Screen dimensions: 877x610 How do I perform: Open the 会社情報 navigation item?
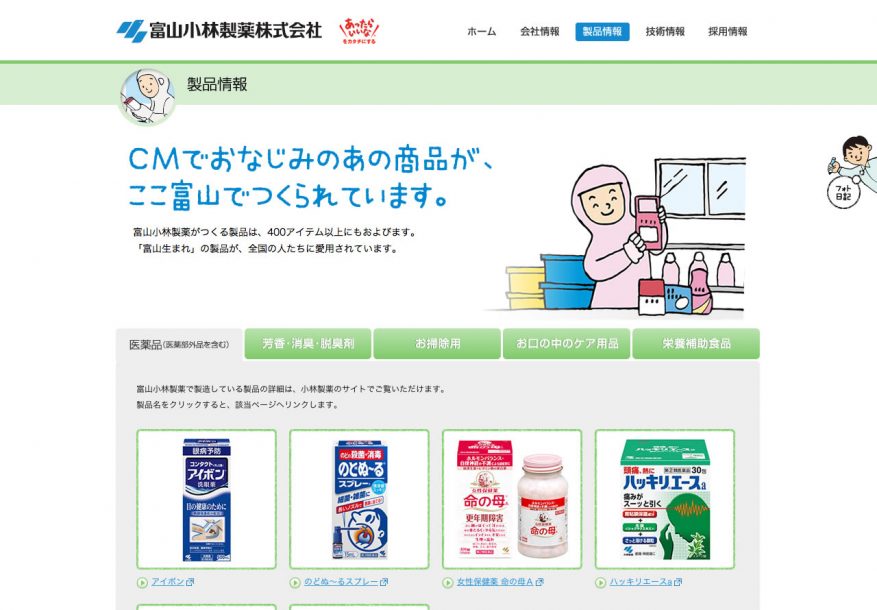pyautogui.click(x=540, y=31)
